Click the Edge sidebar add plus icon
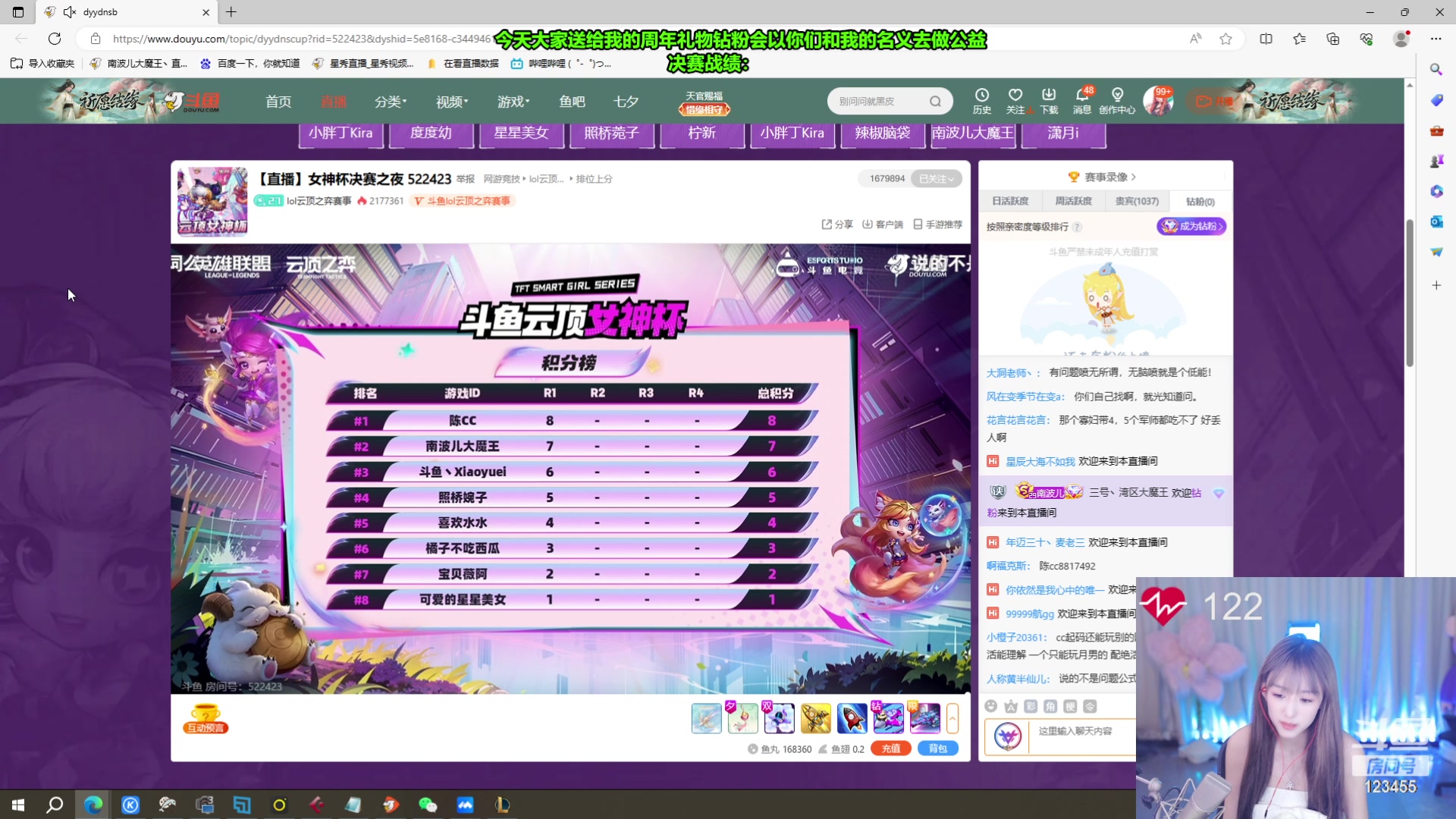This screenshot has height=819, width=1456. [x=1436, y=285]
